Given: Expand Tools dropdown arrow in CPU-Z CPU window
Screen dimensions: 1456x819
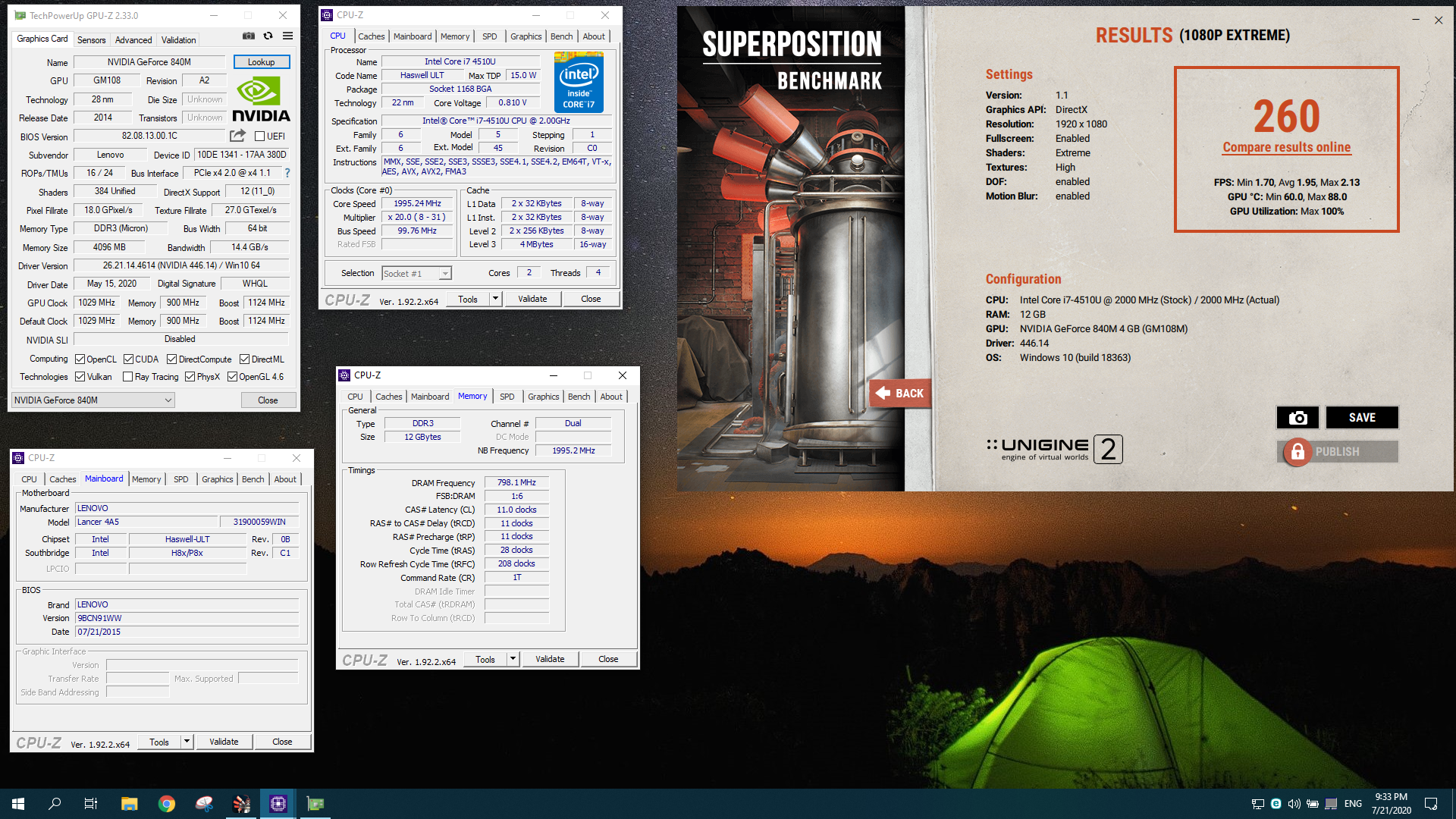Looking at the screenshot, I should (x=495, y=299).
